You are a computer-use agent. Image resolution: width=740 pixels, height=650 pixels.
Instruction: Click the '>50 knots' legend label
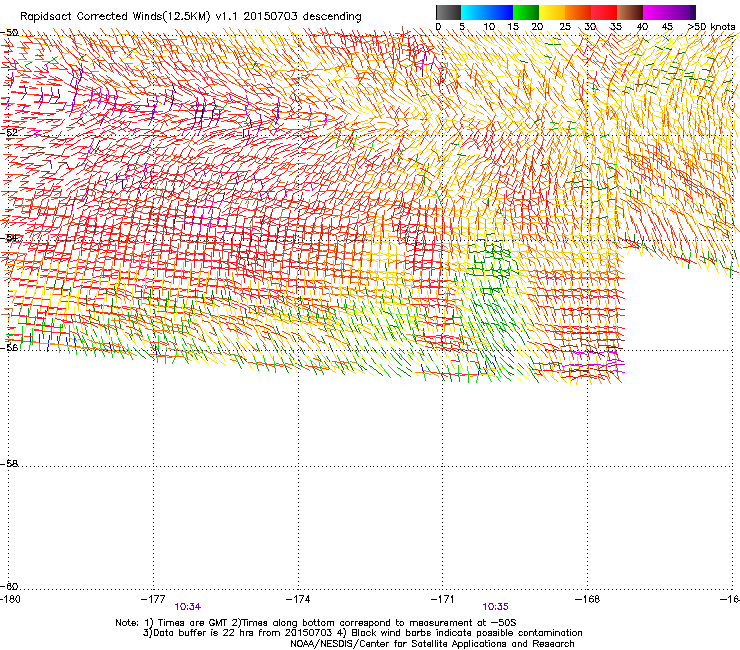(x=711, y=27)
